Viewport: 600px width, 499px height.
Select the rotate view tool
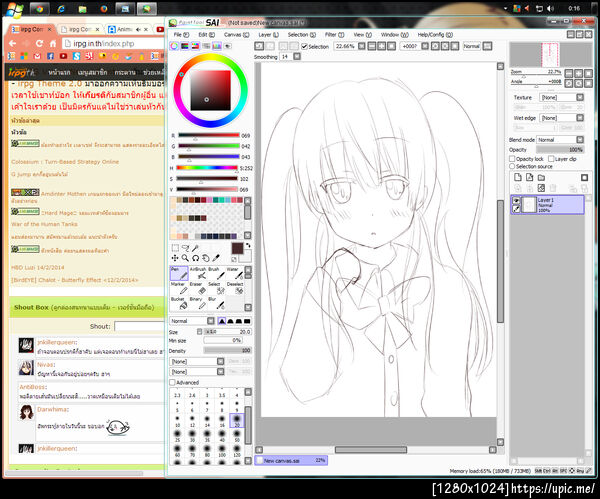pos(196,258)
